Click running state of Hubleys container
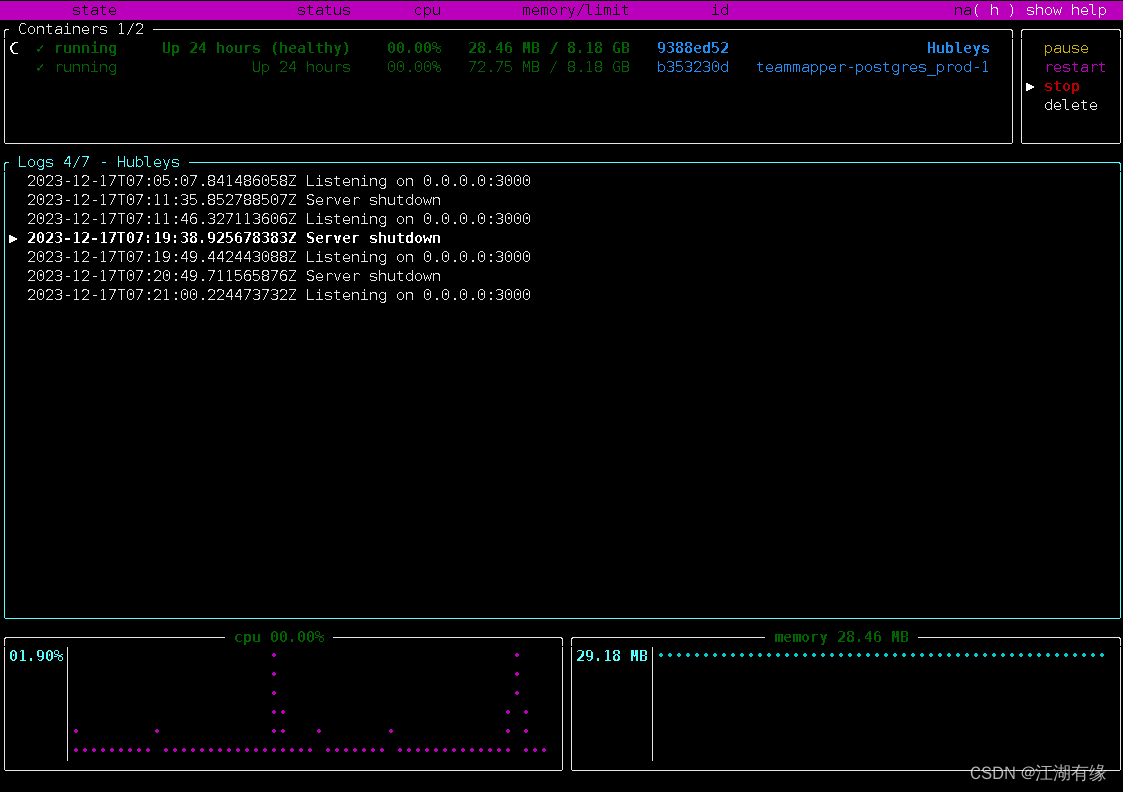This screenshot has height=792, width=1123. click(85, 48)
